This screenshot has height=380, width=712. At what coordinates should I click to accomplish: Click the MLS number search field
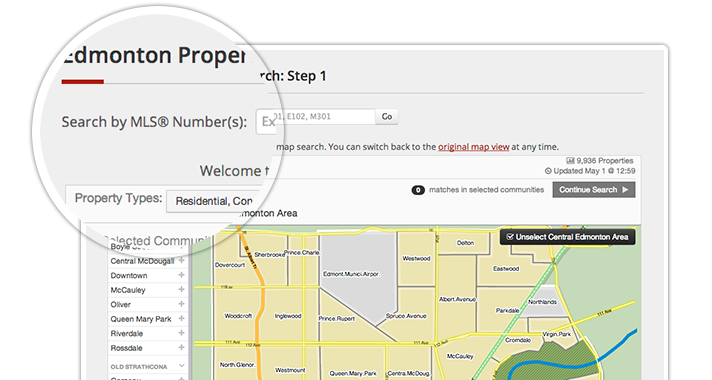click(x=316, y=117)
